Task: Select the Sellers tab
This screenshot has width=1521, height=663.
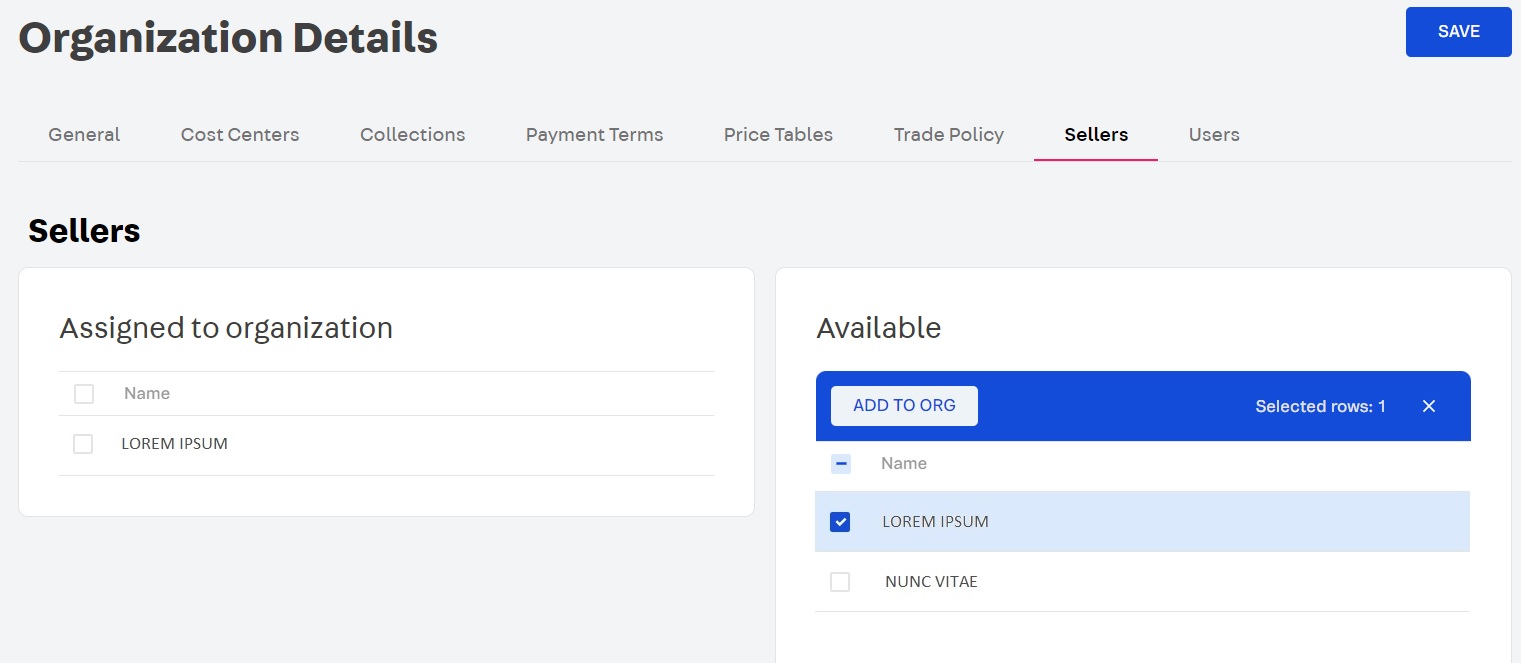Action: [x=1096, y=135]
